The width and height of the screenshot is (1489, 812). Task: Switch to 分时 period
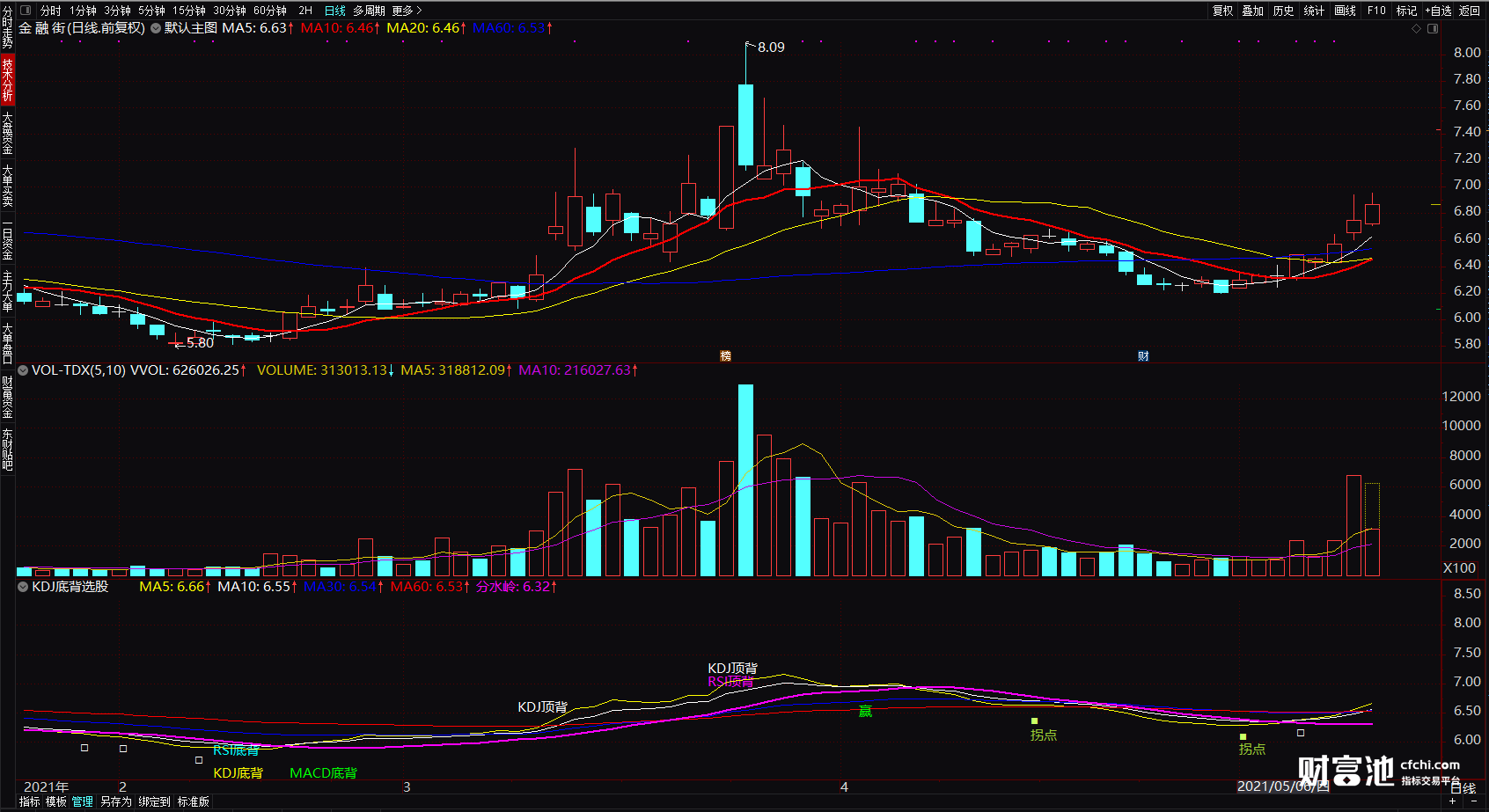coord(51,11)
